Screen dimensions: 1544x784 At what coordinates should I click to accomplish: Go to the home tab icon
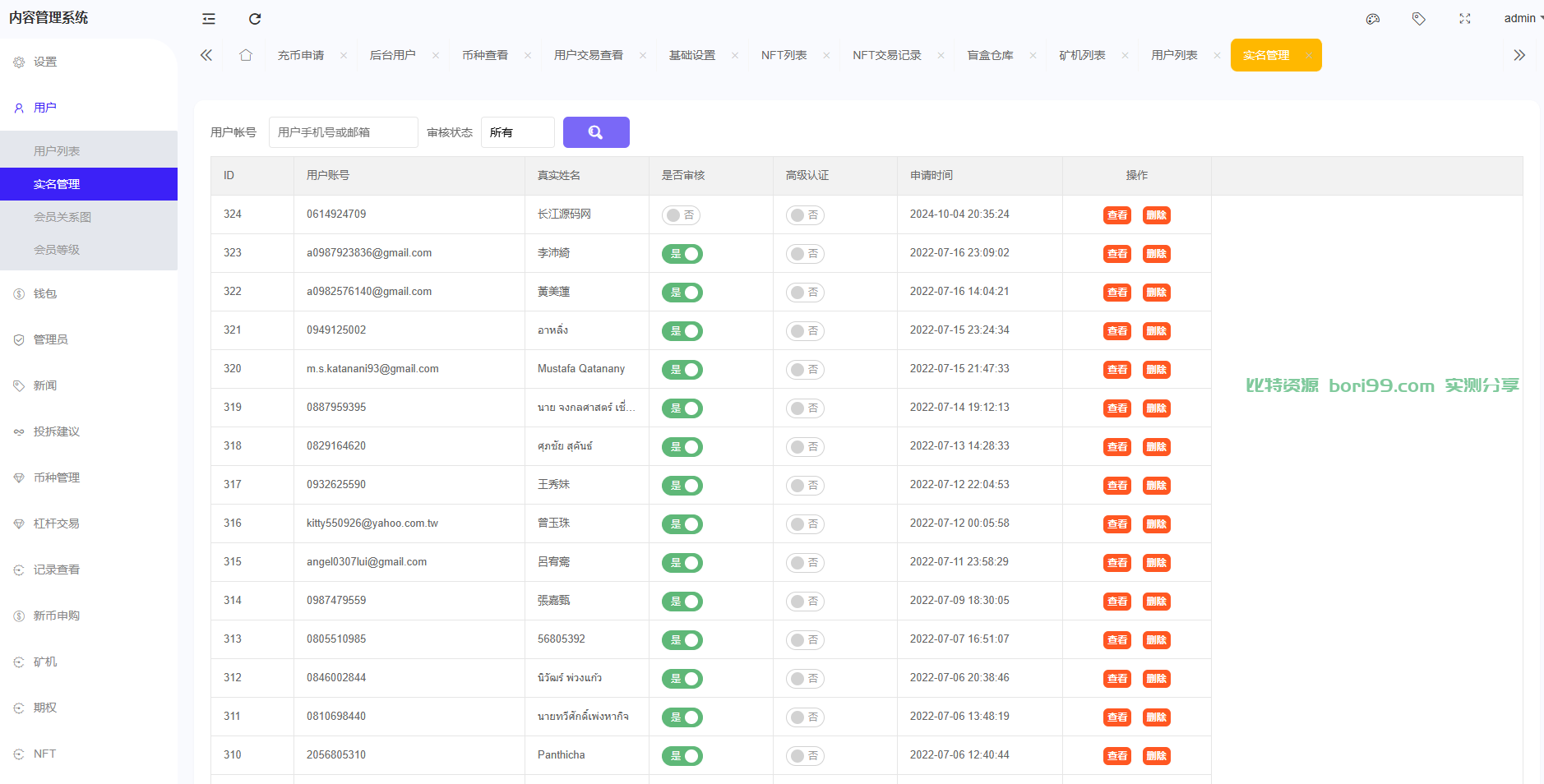coord(246,55)
